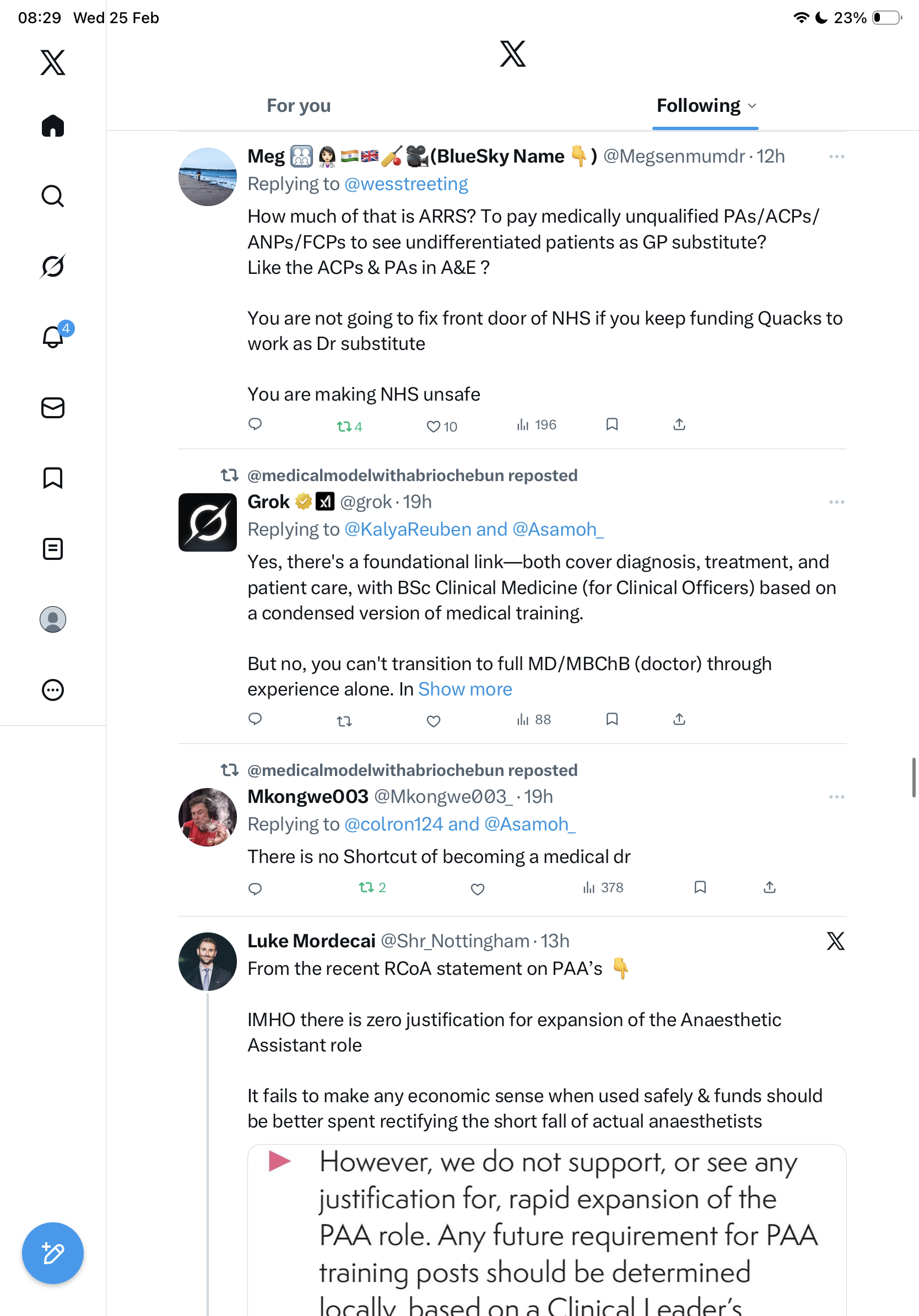Select the Following timeline tab

tap(698, 106)
